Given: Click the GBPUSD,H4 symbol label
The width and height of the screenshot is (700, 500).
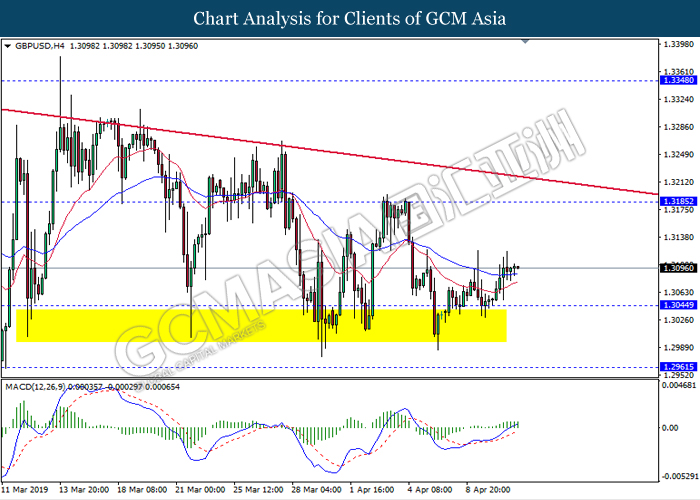Looking at the screenshot, I should click(40, 46).
